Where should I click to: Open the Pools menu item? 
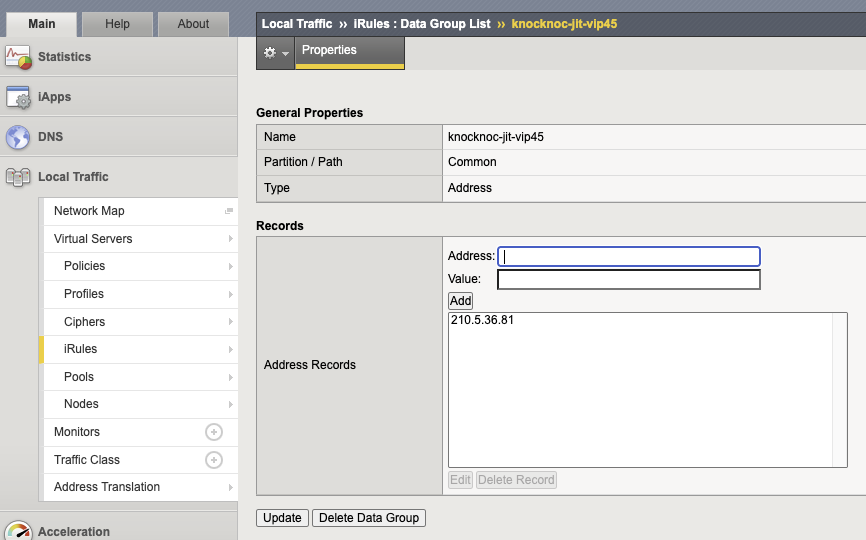click(x=140, y=377)
